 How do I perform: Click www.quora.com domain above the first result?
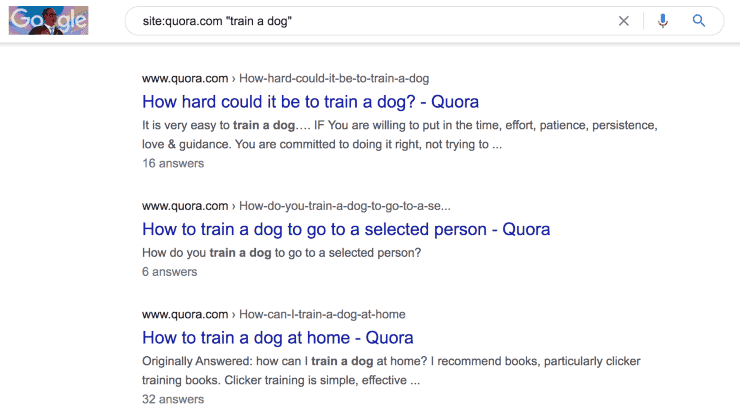coord(182,78)
